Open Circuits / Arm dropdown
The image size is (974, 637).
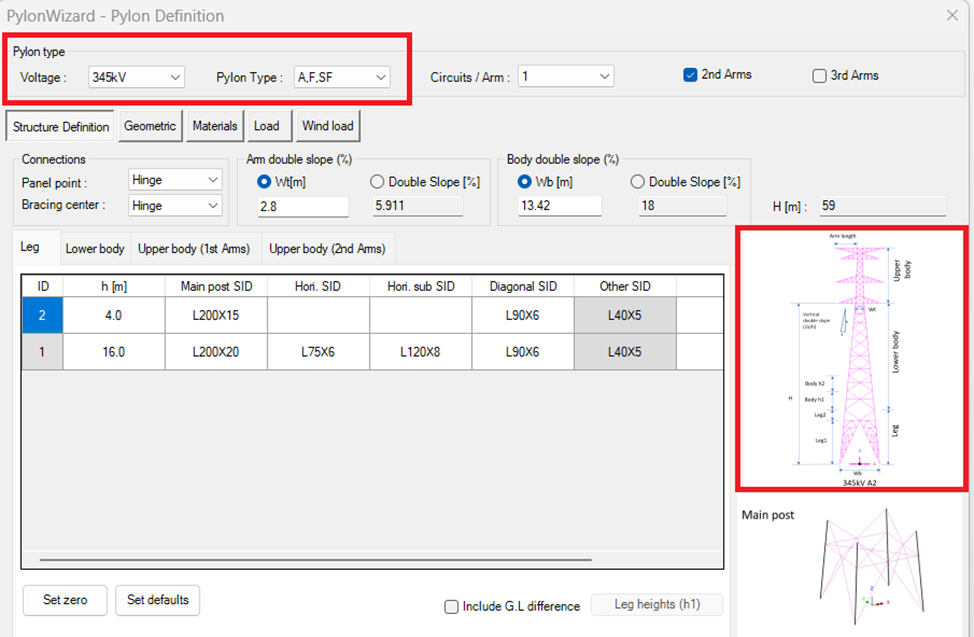565,77
